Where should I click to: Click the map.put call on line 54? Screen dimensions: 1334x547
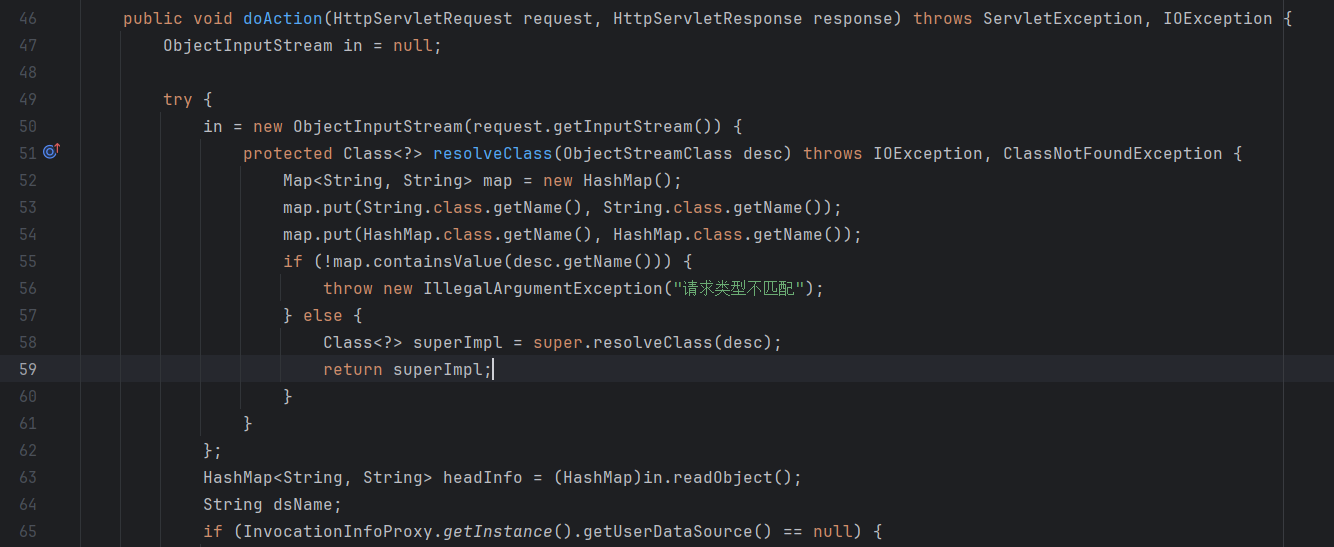coord(318,235)
